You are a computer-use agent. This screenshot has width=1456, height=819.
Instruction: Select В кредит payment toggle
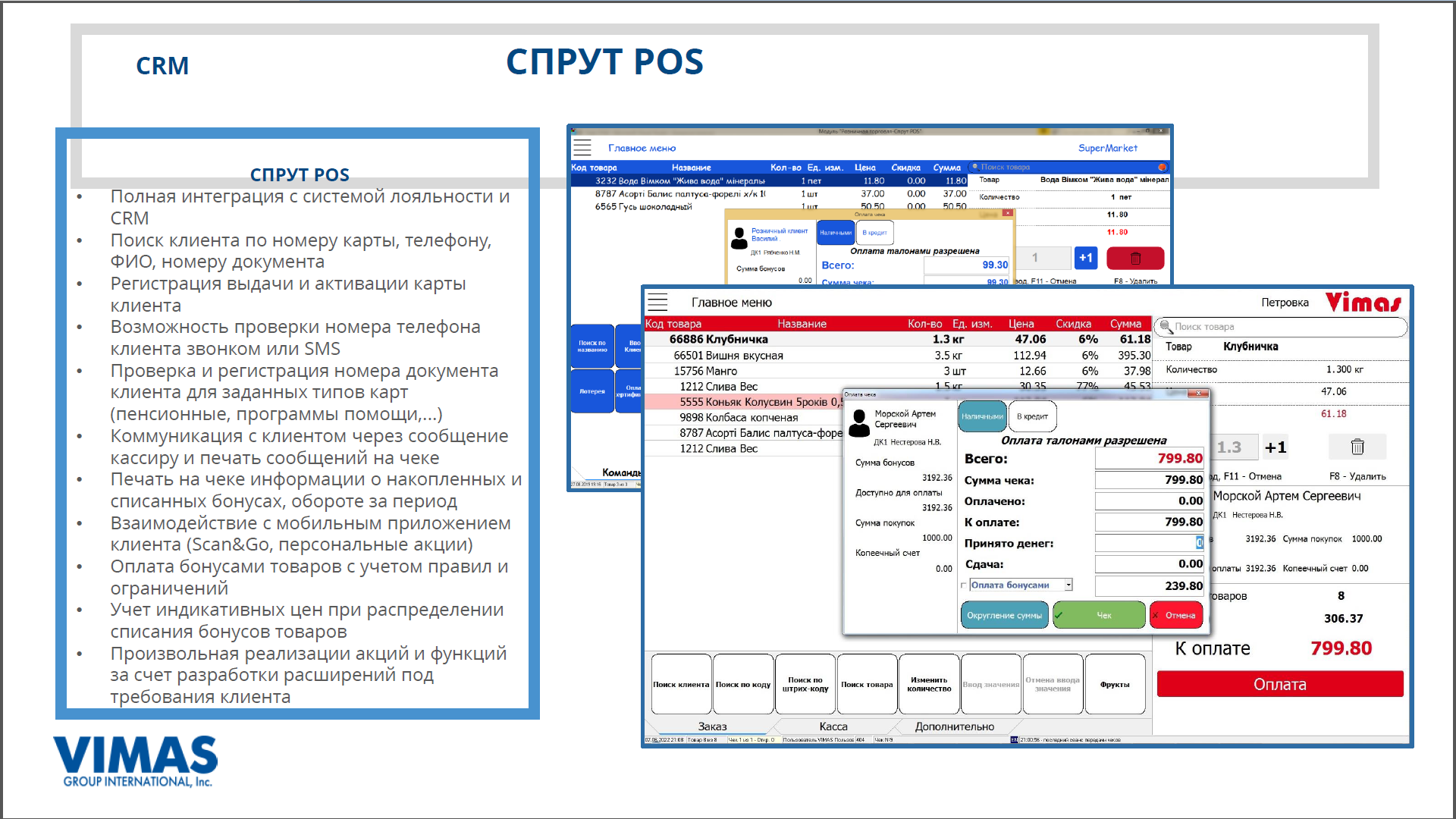[1032, 416]
